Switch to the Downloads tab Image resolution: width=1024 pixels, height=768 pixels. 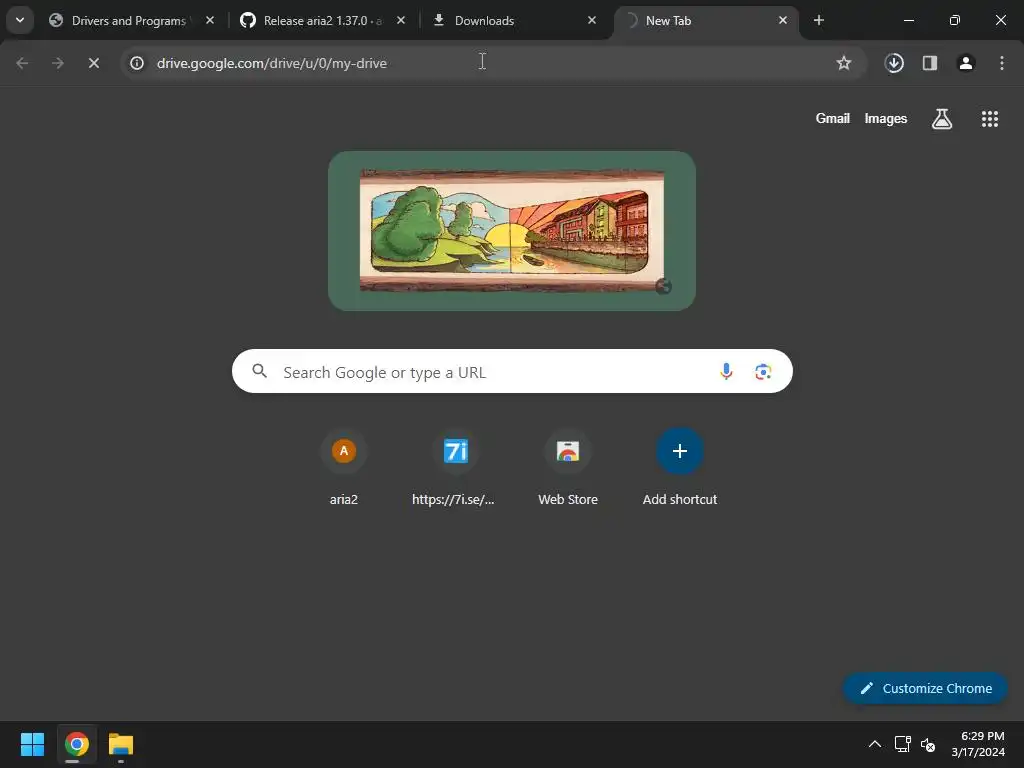[484, 21]
